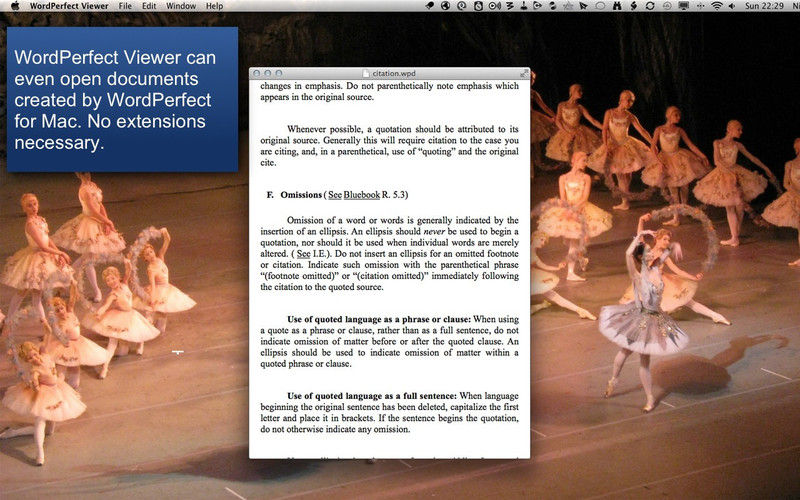800x500 pixels.
Task: Open the Edit menu
Action: [x=149, y=6]
